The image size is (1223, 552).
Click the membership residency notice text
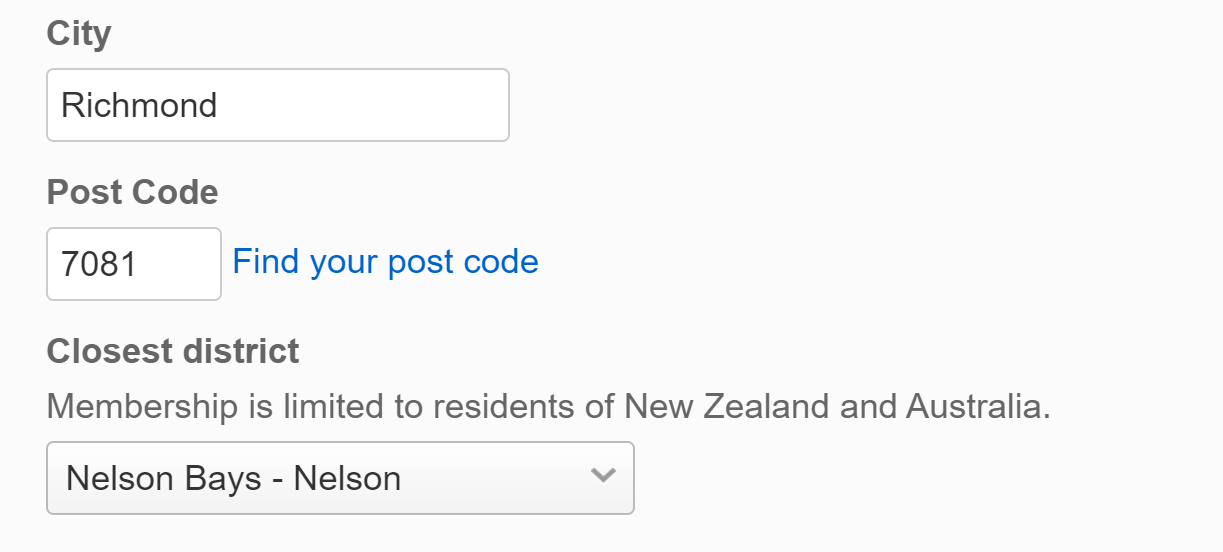point(548,407)
